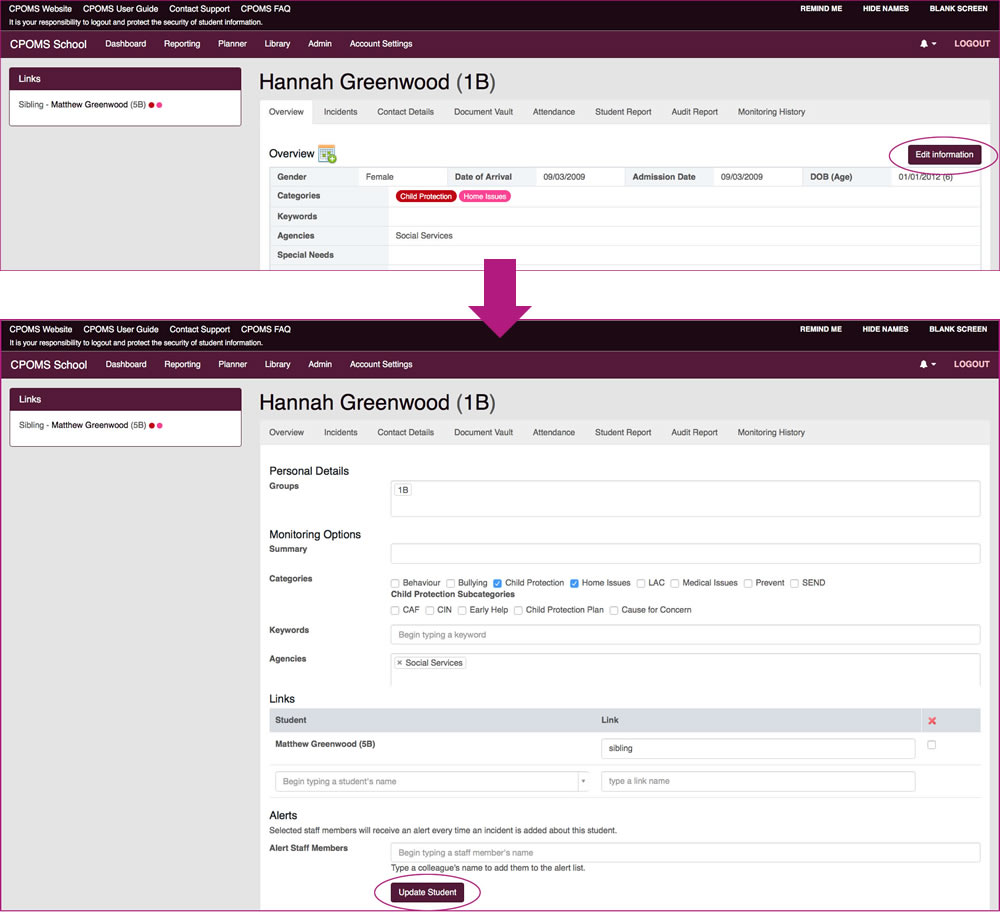1000x912 pixels.
Task: Click the Edit information button
Action: tap(944, 154)
